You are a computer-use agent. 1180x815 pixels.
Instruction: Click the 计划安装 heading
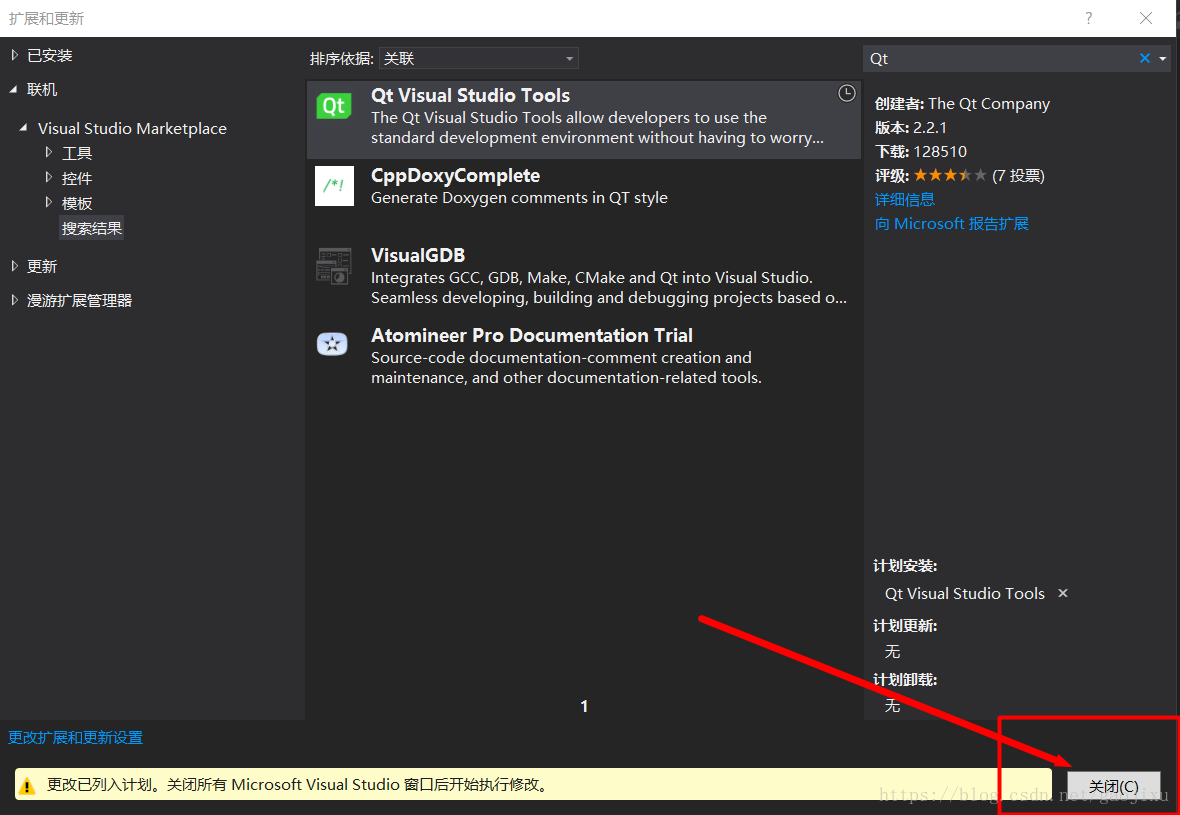(905, 565)
